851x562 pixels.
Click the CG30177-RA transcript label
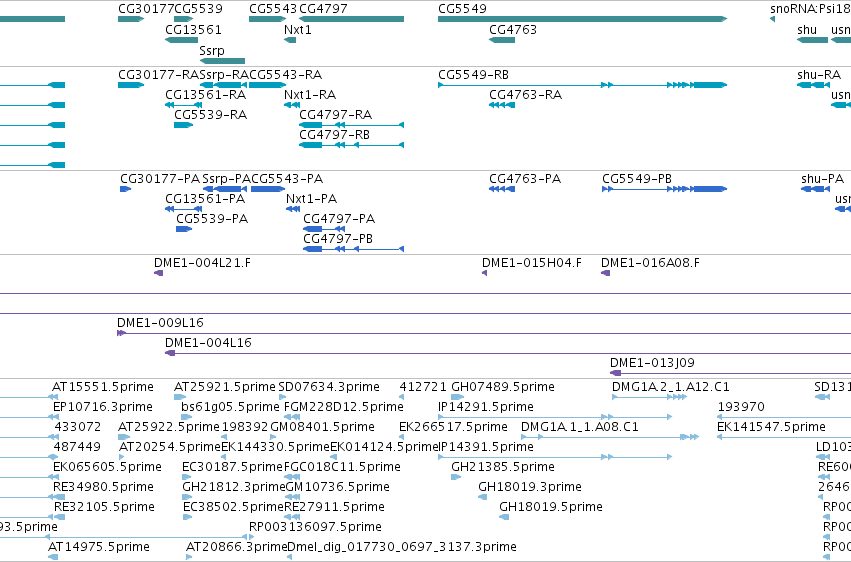click(159, 74)
